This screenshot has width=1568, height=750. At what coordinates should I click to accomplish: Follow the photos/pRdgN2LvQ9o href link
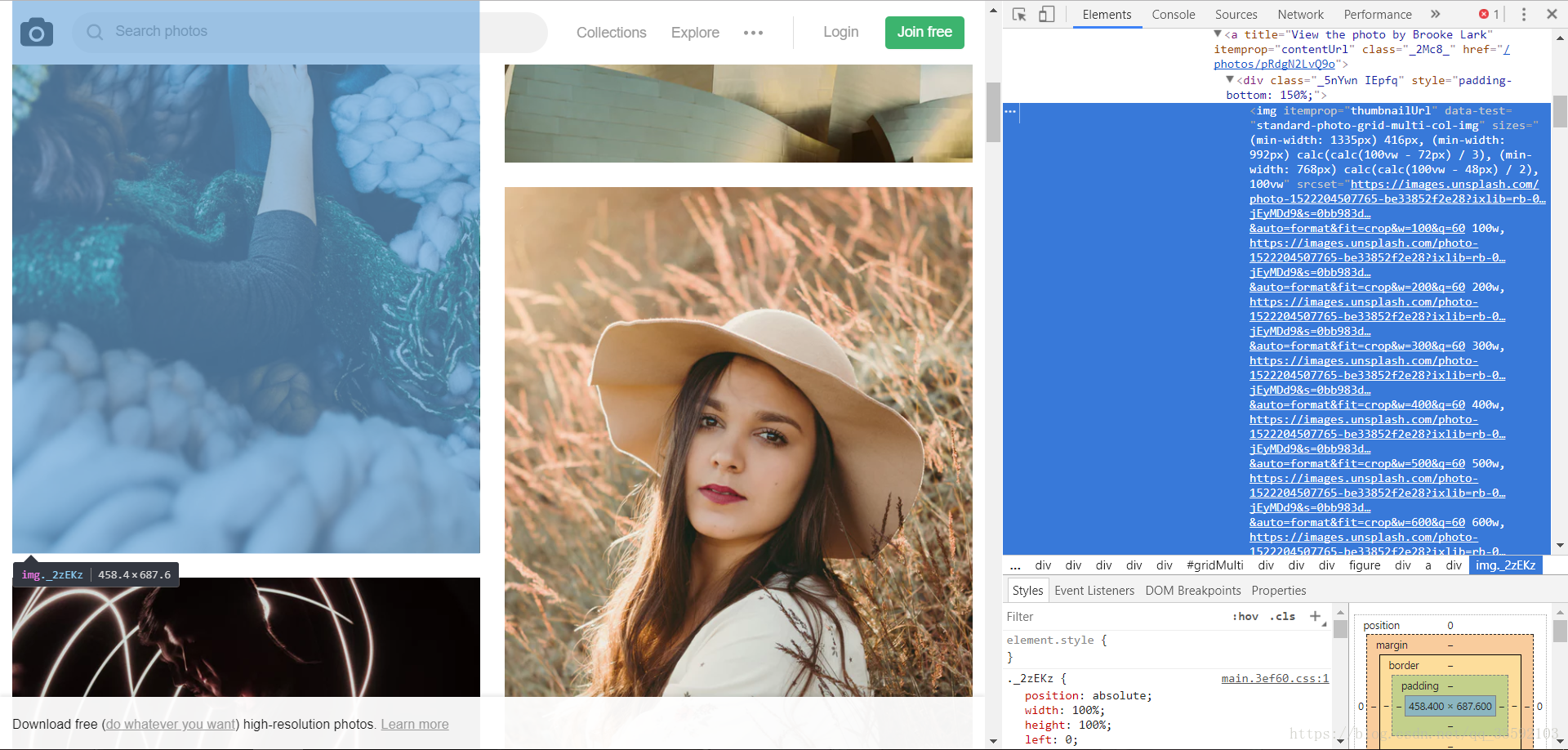point(1274,64)
